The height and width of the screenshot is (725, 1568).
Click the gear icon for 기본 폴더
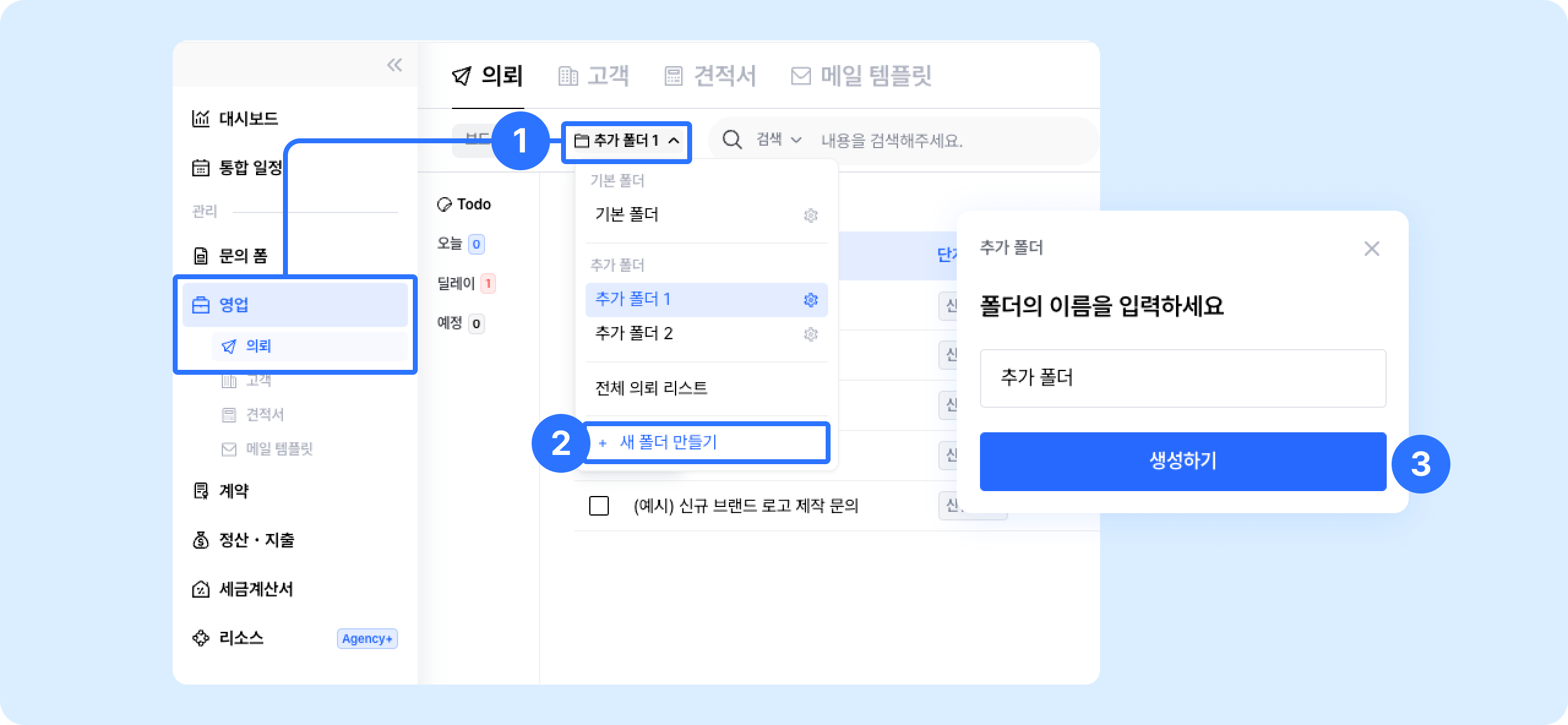point(810,215)
